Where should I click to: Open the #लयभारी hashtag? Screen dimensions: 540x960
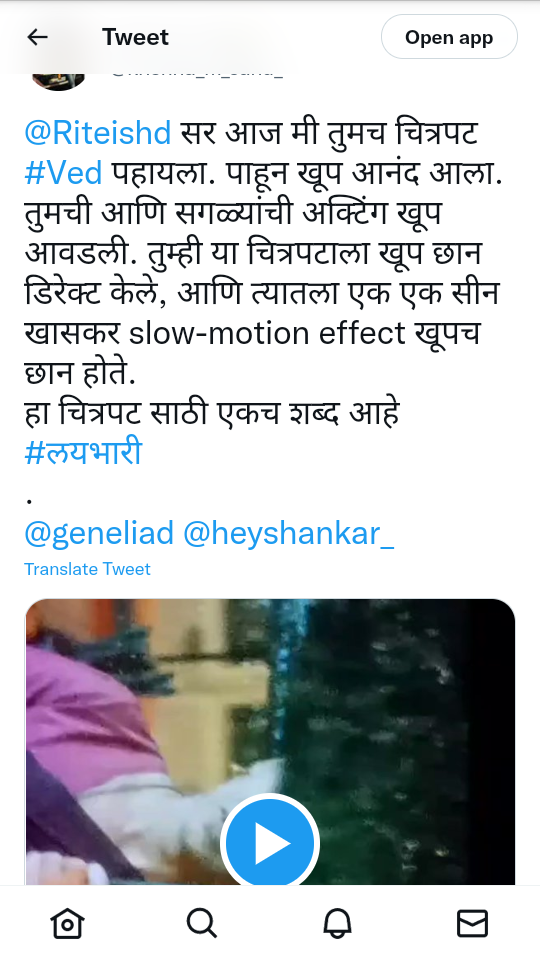click(83, 453)
